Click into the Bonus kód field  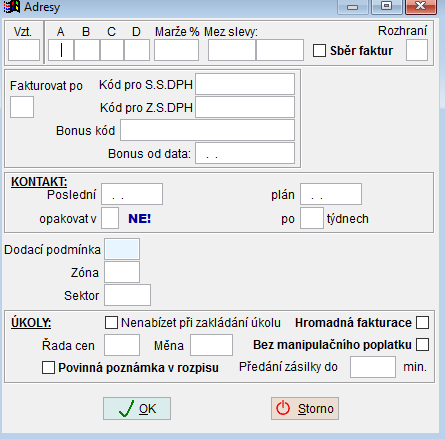[208, 130]
